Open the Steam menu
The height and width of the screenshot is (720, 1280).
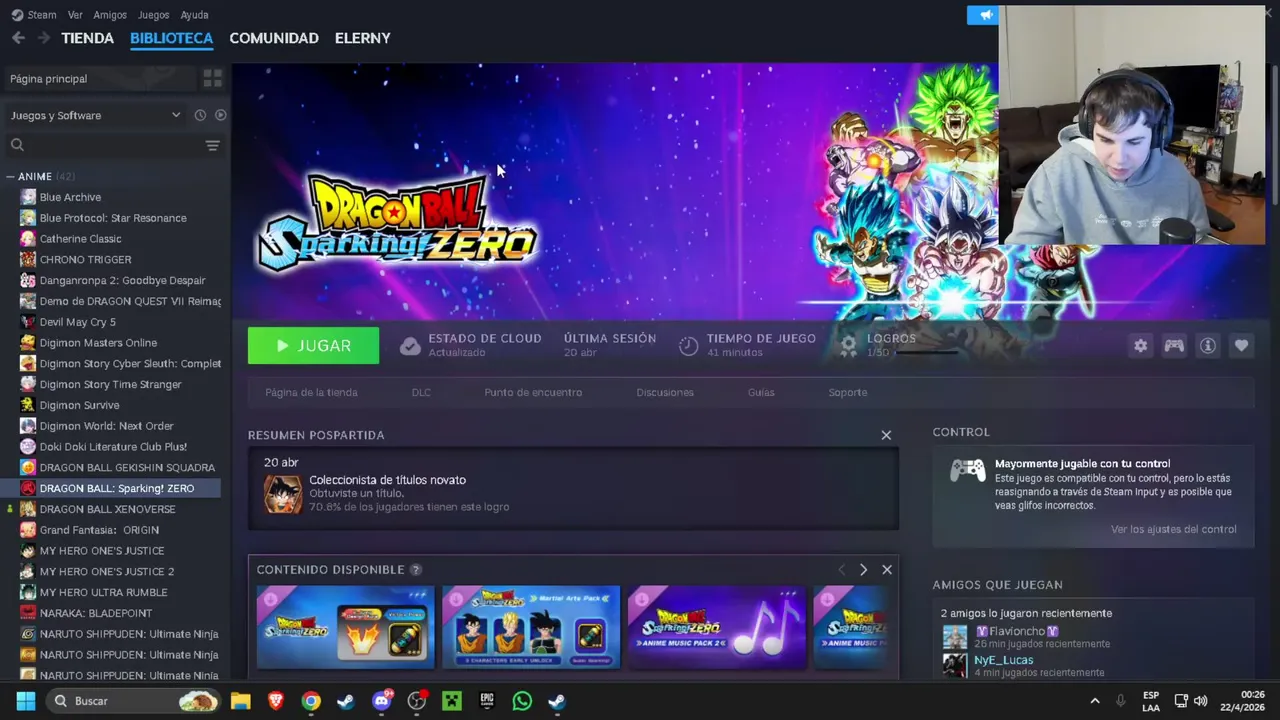tap(41, 15)
